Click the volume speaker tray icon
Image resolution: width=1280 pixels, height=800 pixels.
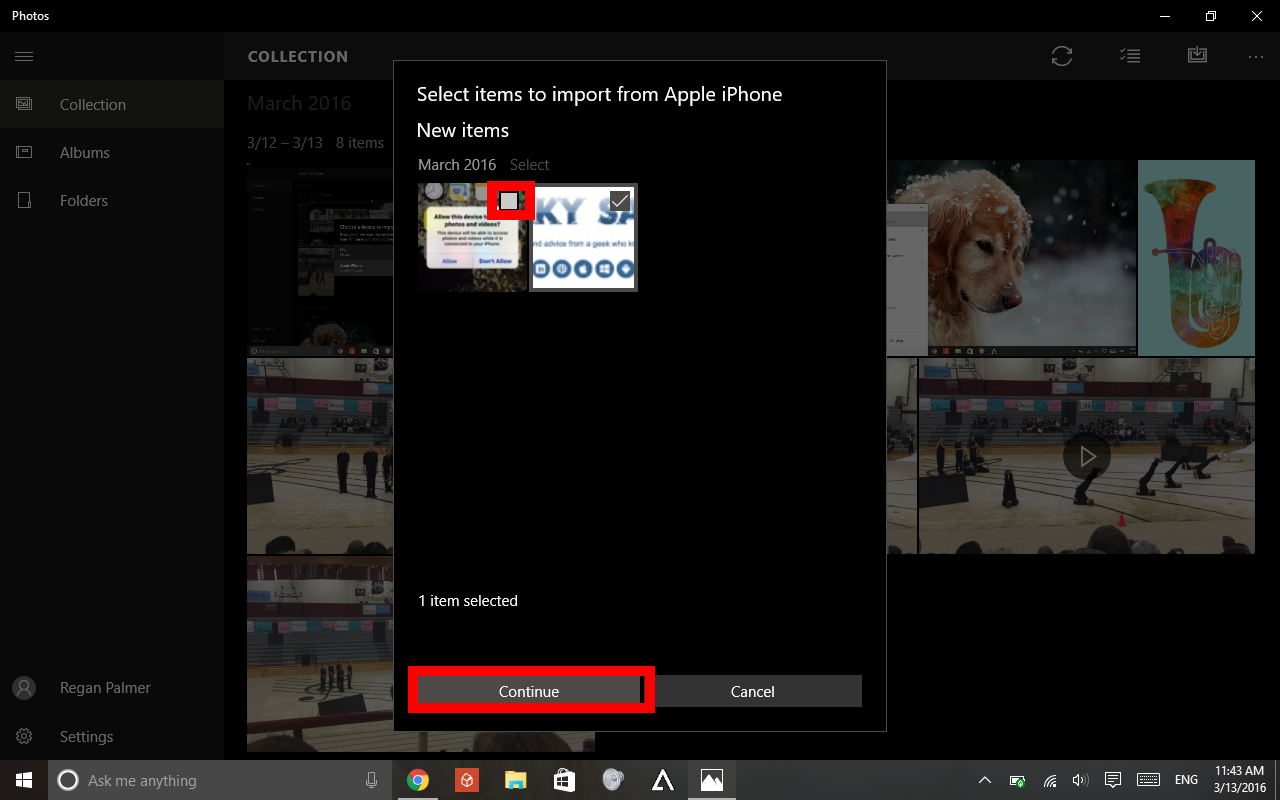click(x=1080, y=780)
